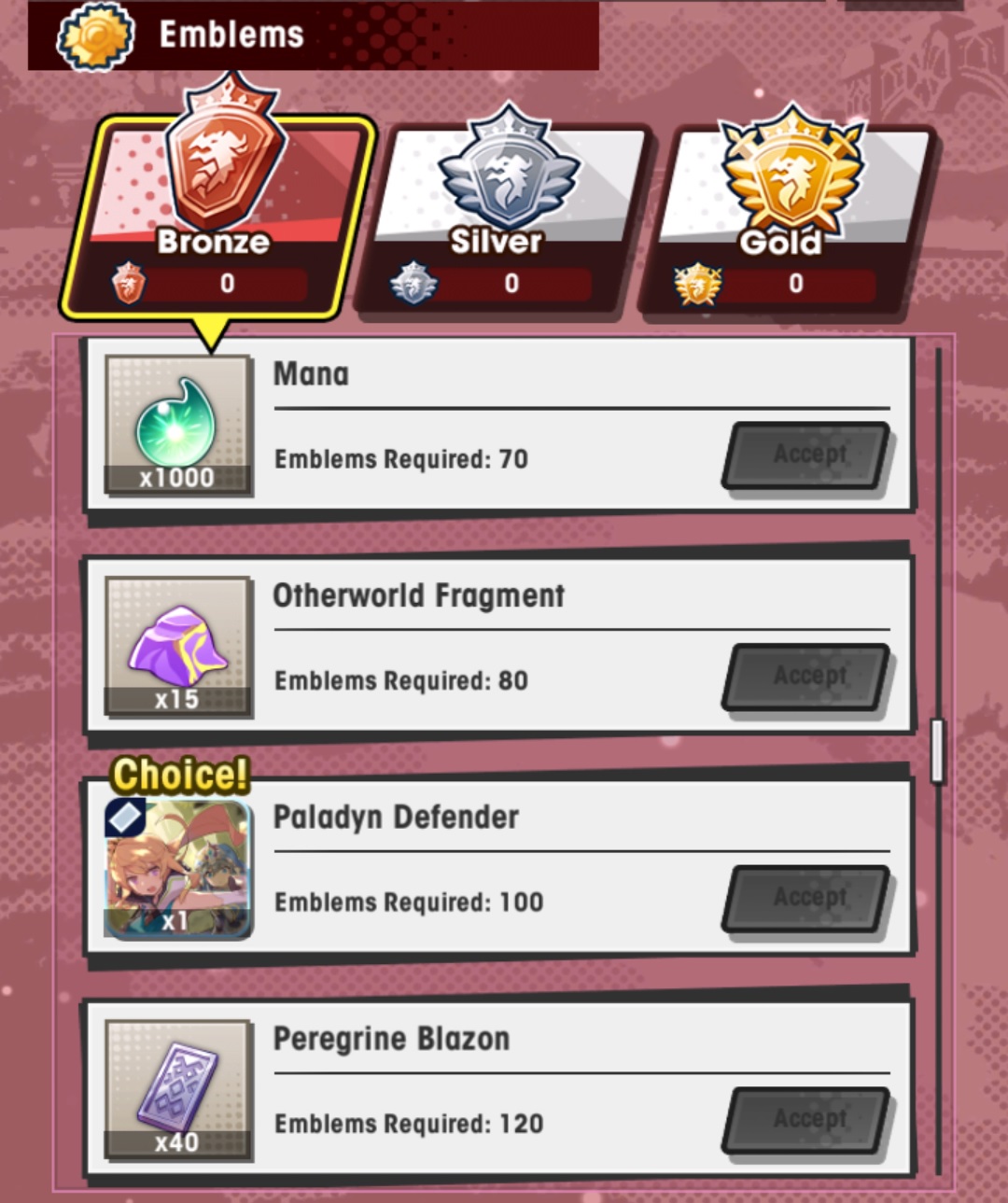The height and width of the screenshot is (1203, 1008).
Task: Click small gold emblem counter icon
Action: click(x=697, y=284)
